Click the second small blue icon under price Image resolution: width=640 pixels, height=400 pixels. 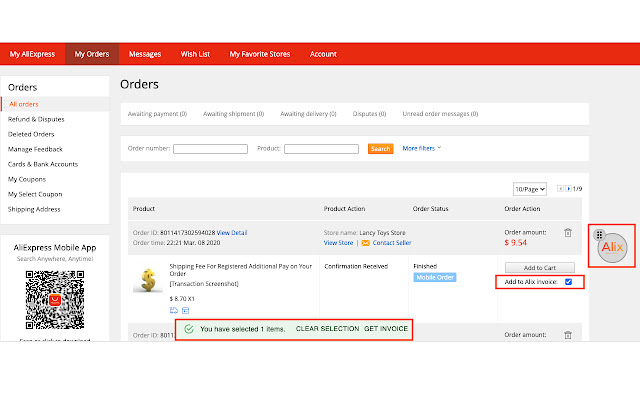185,311
